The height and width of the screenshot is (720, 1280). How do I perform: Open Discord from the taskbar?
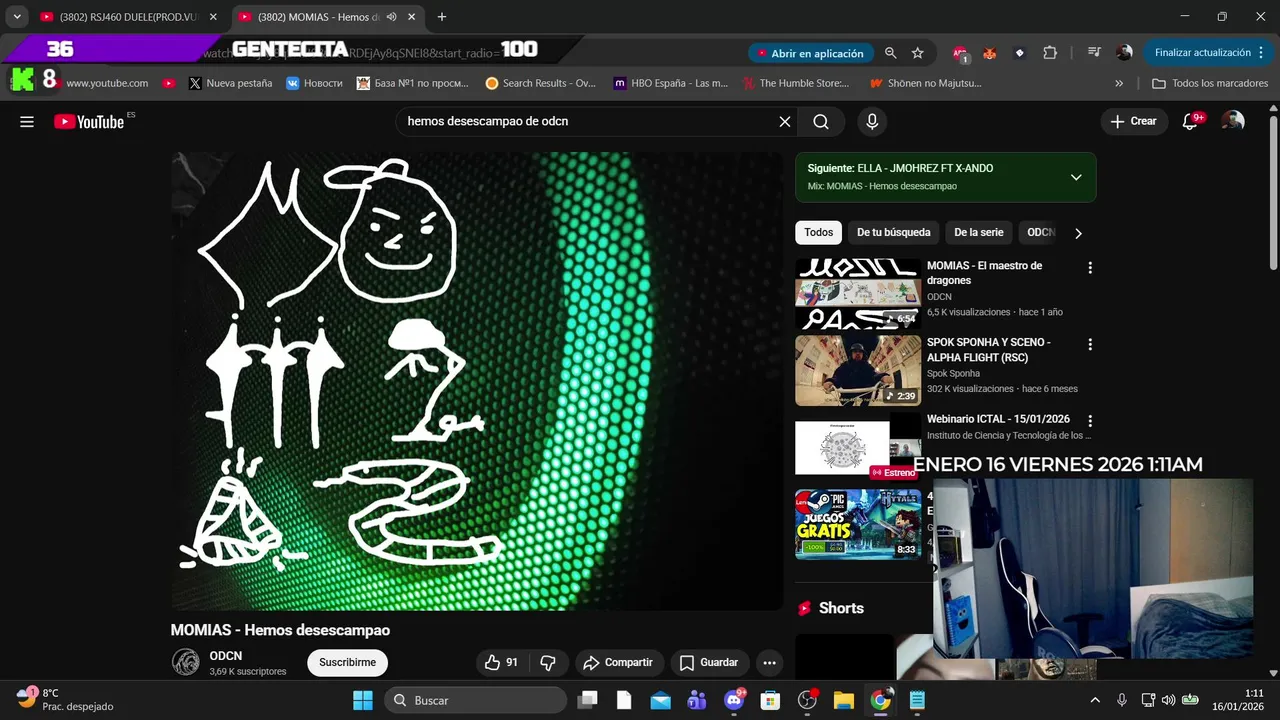click(734, 700)
